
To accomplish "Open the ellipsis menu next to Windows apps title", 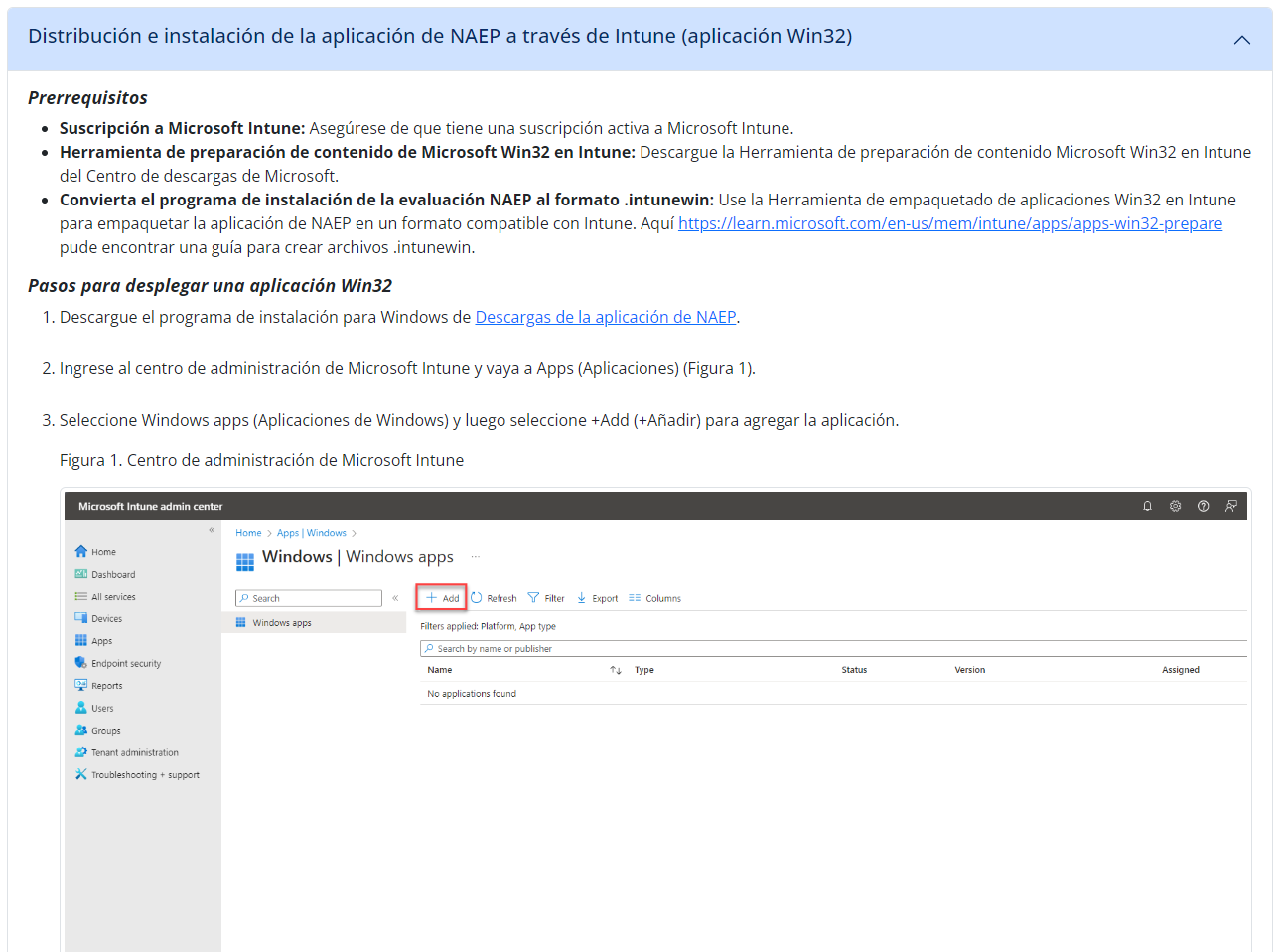I will [475, 557].
